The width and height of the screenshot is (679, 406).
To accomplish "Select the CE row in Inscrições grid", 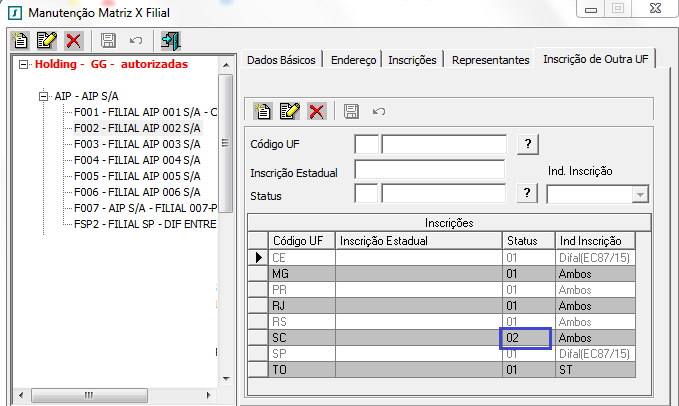I will click(x=442, y=258).
